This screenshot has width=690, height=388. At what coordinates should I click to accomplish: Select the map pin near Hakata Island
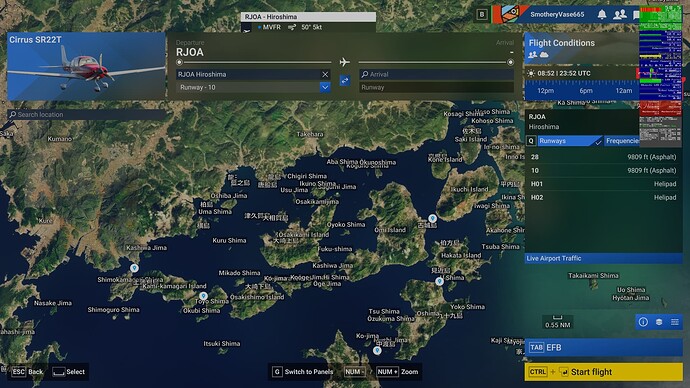pyautogui.click(x=439, y=281)
